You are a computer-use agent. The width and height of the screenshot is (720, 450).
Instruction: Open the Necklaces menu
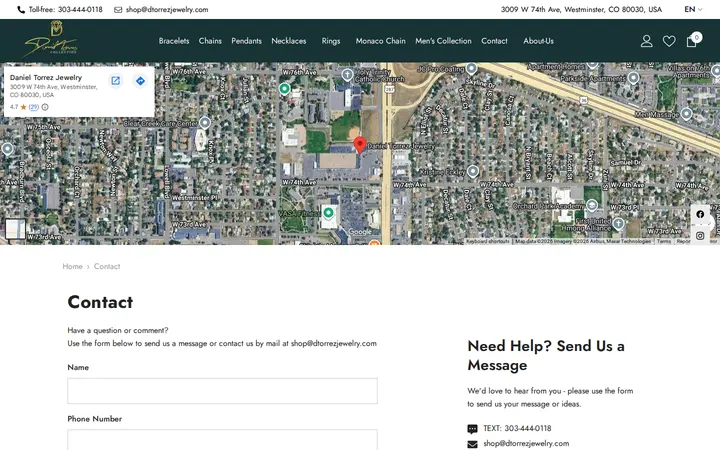tap(289, 41)
